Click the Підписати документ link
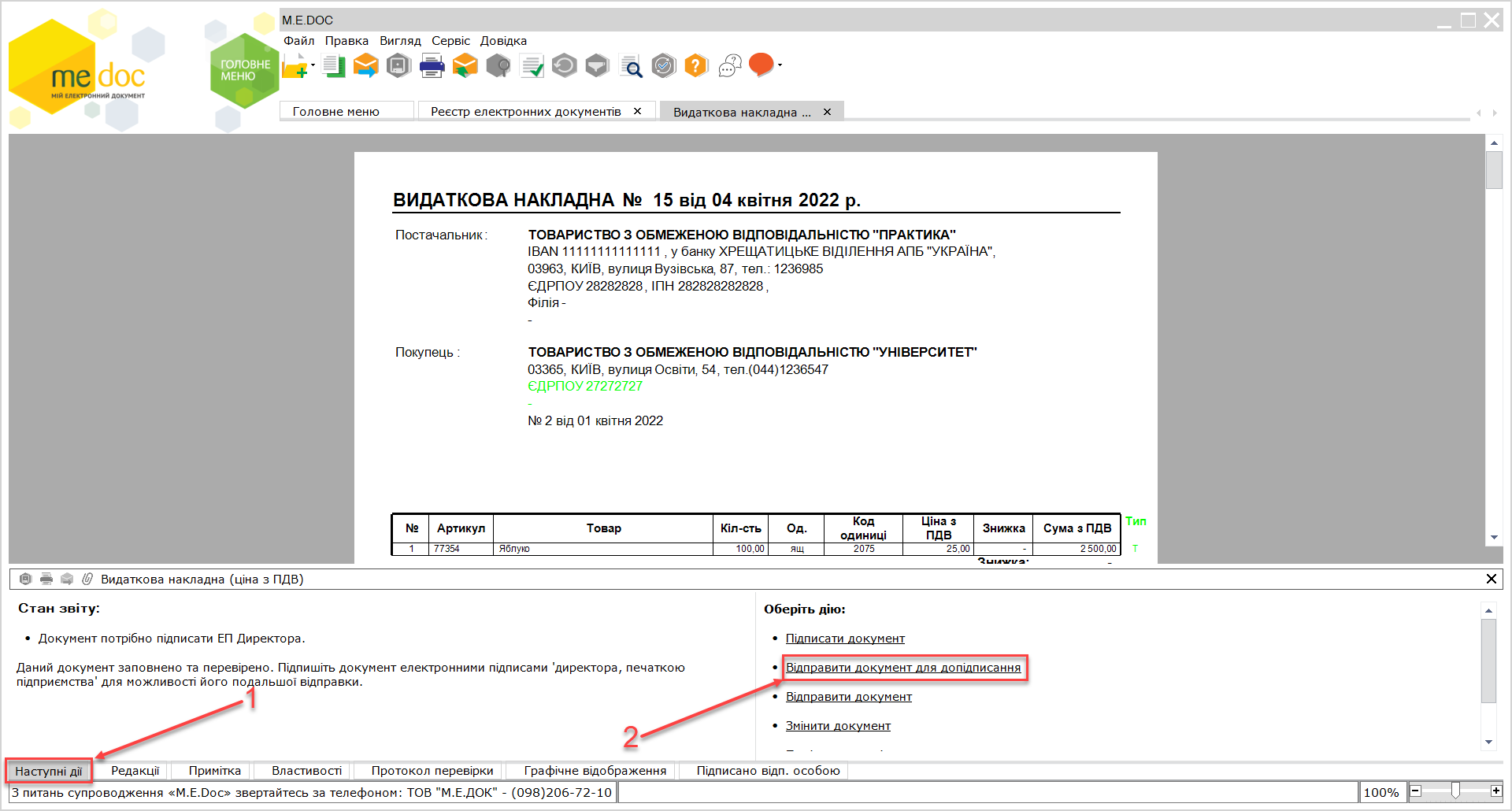 pos(845,639)
